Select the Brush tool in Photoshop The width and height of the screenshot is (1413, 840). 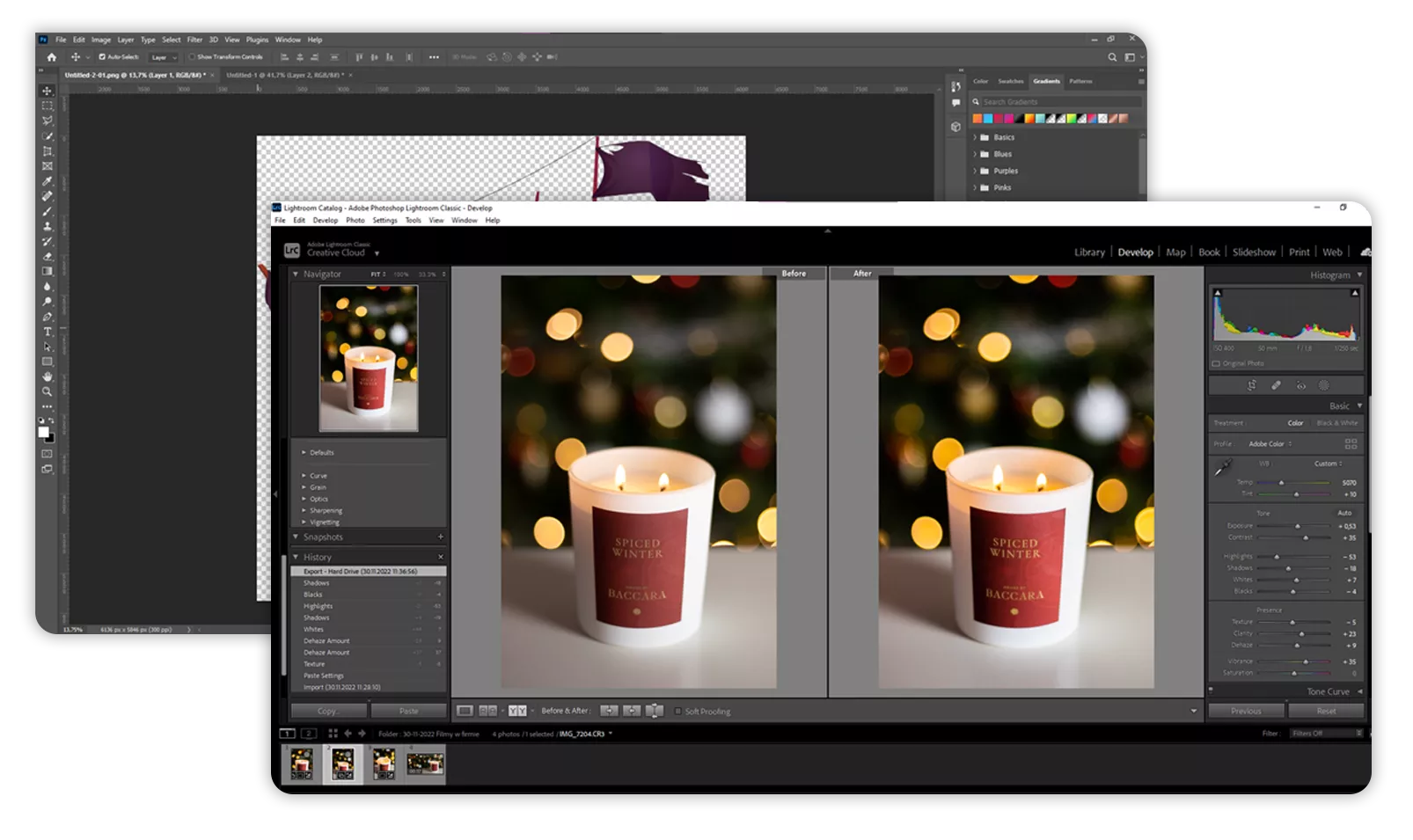tap(48, 211)
